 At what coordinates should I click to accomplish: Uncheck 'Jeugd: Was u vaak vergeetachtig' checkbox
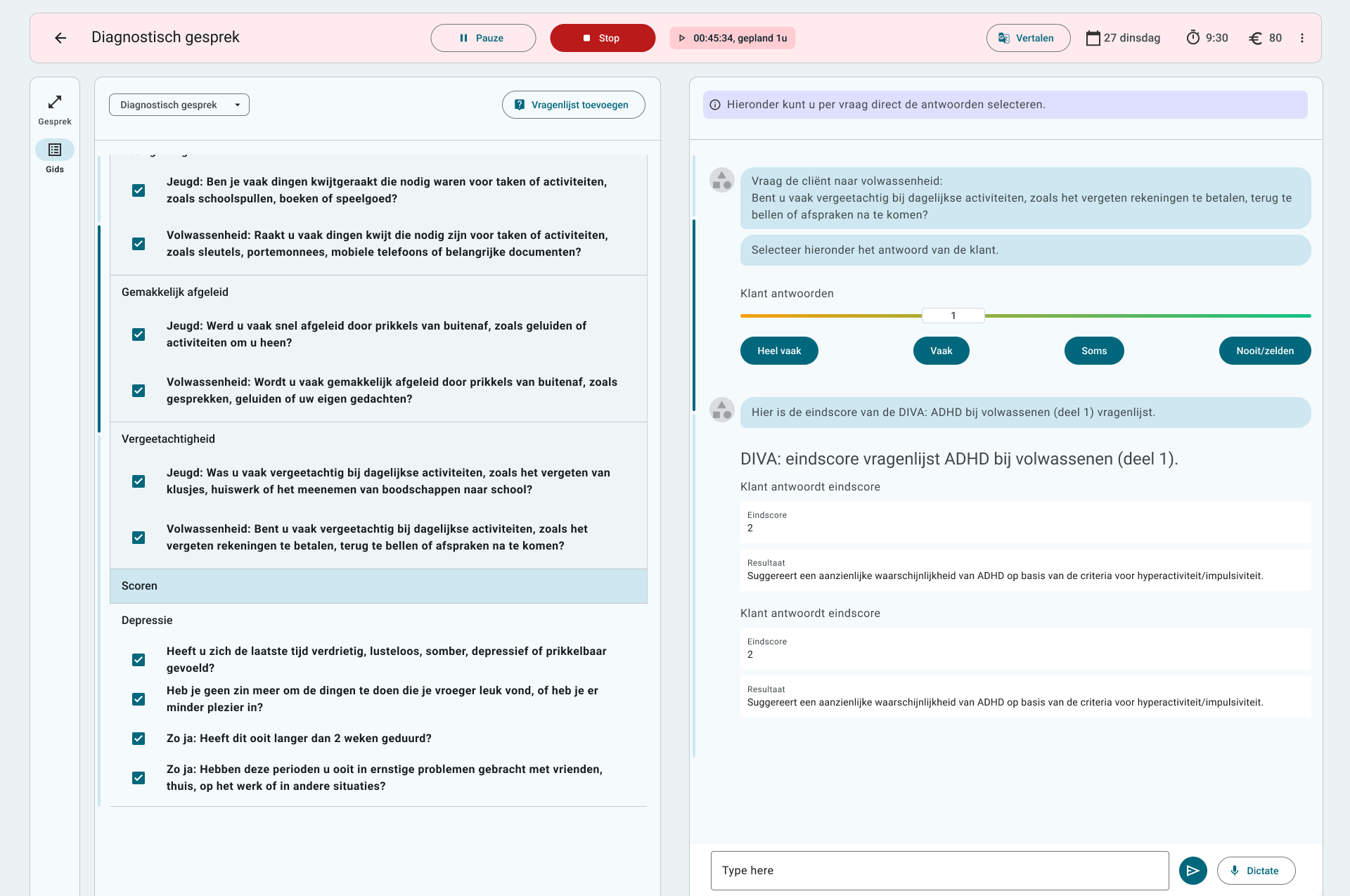tap(139, 481)
